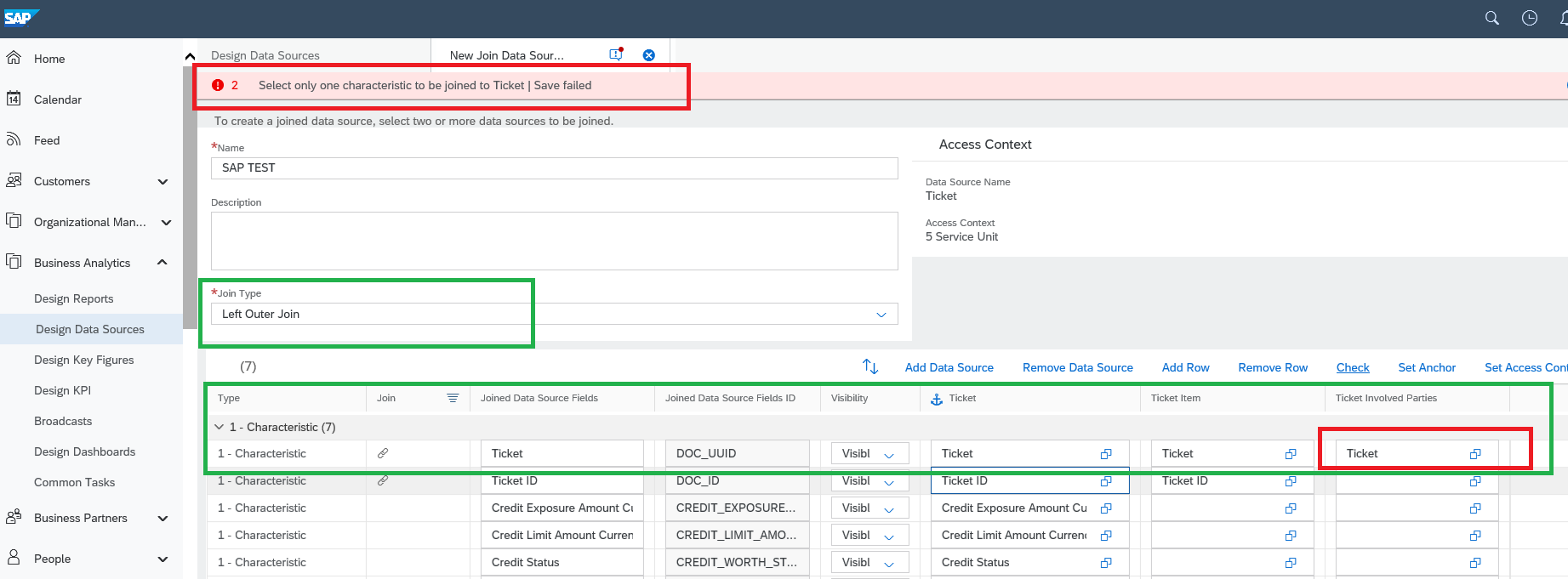Viewport: 1568px width, 579px height.
Task: Expand the Customers menu chevron
Action: [x=163, y=181]
